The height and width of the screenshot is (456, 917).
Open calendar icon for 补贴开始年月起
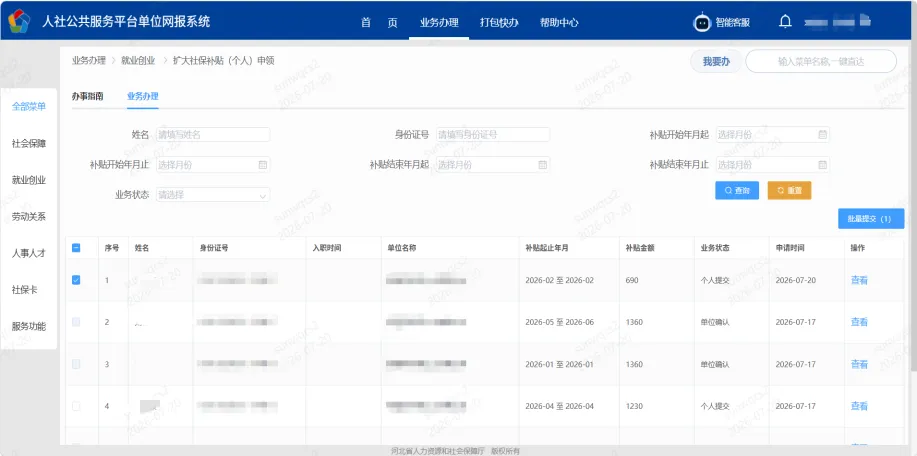pos(822,134)
